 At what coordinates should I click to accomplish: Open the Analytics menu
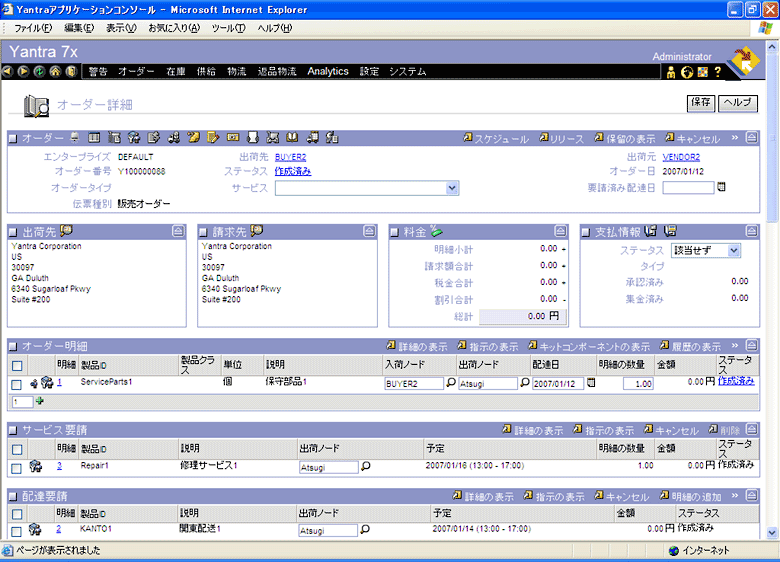coord(328,71)
